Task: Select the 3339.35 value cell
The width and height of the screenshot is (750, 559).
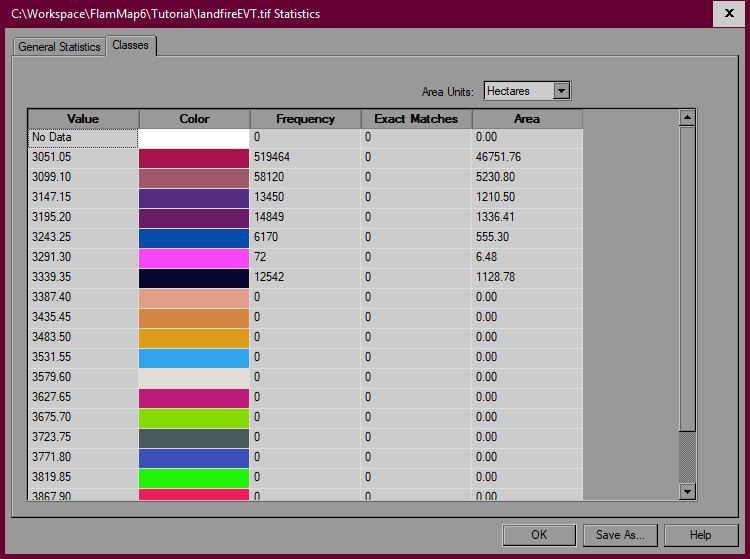Action: (83, 278)
